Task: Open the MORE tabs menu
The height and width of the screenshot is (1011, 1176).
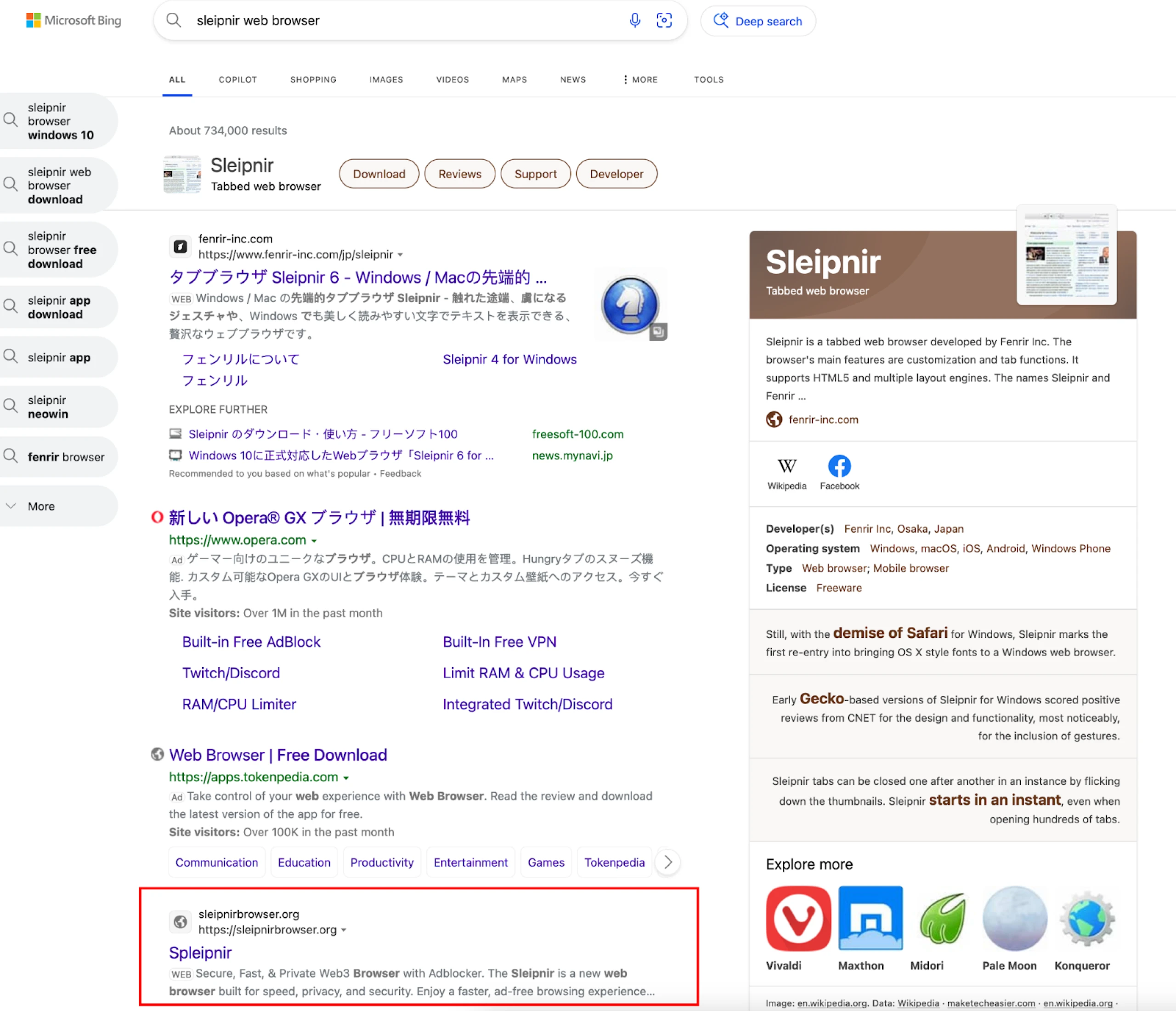Action: pos(640,80)
